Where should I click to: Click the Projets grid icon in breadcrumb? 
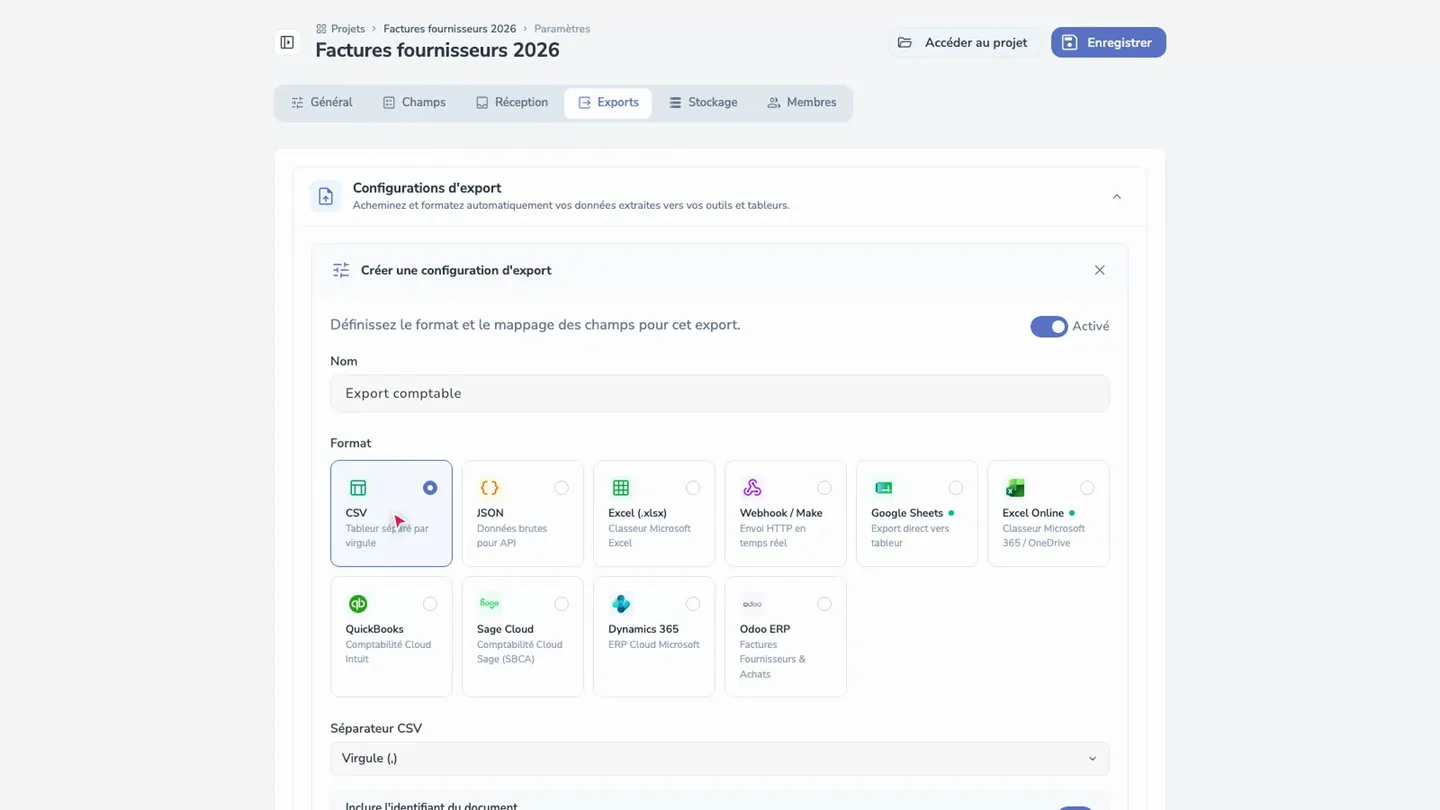point(321,29)
